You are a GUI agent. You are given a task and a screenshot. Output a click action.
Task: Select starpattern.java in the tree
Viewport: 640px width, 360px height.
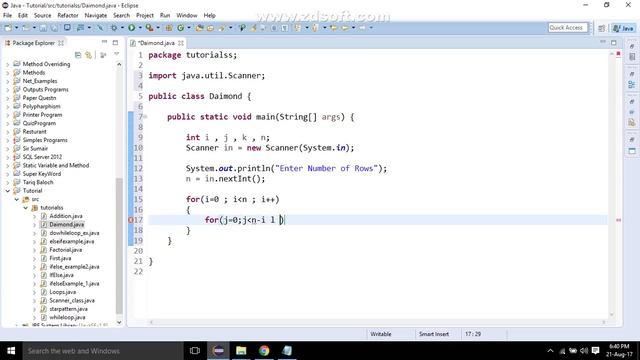click(68, 309)
